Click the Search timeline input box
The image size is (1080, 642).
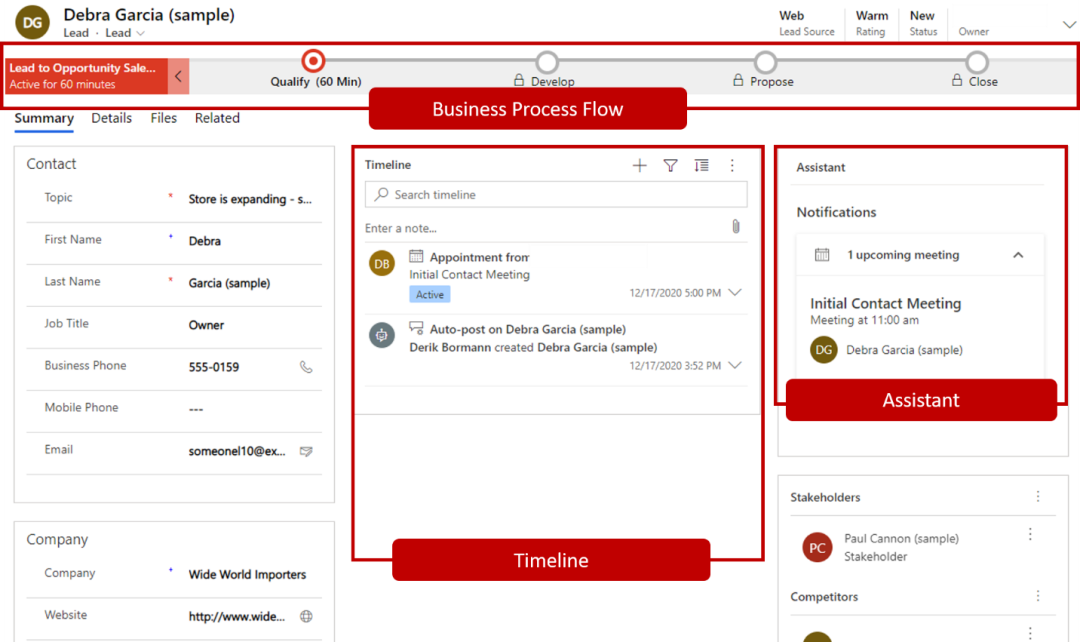point(556,195)
